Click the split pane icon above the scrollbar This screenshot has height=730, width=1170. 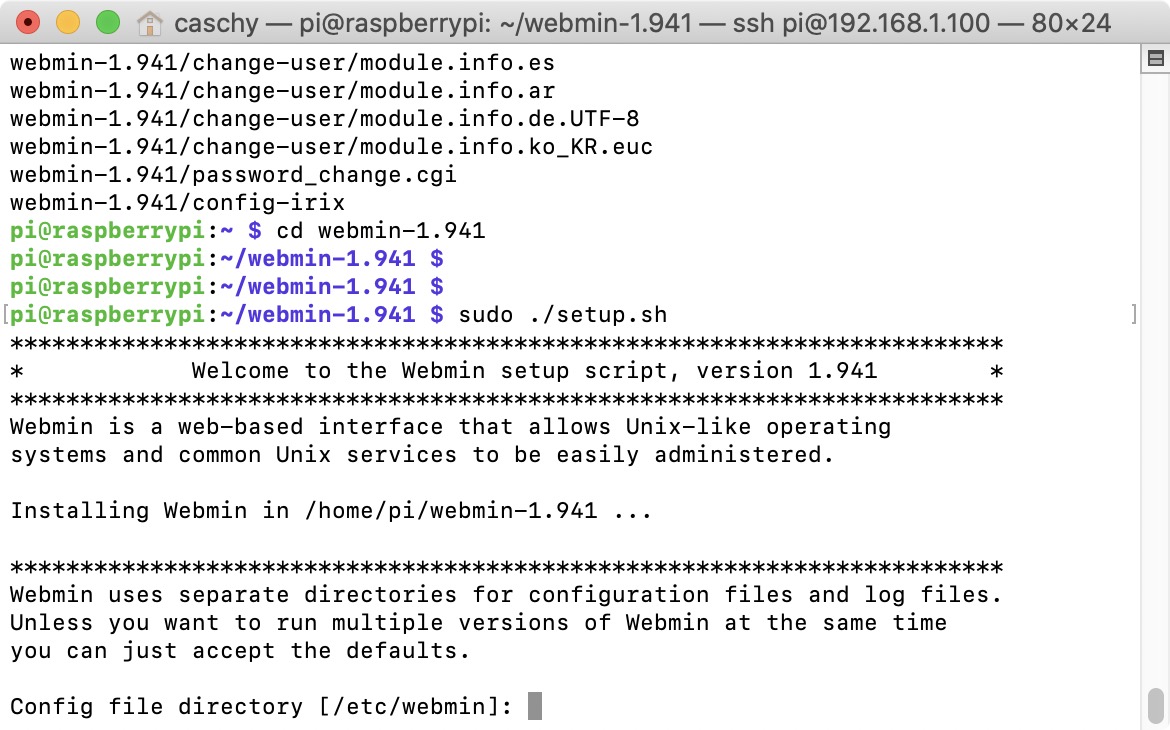pyautogui.click(x=1155, y=60)
